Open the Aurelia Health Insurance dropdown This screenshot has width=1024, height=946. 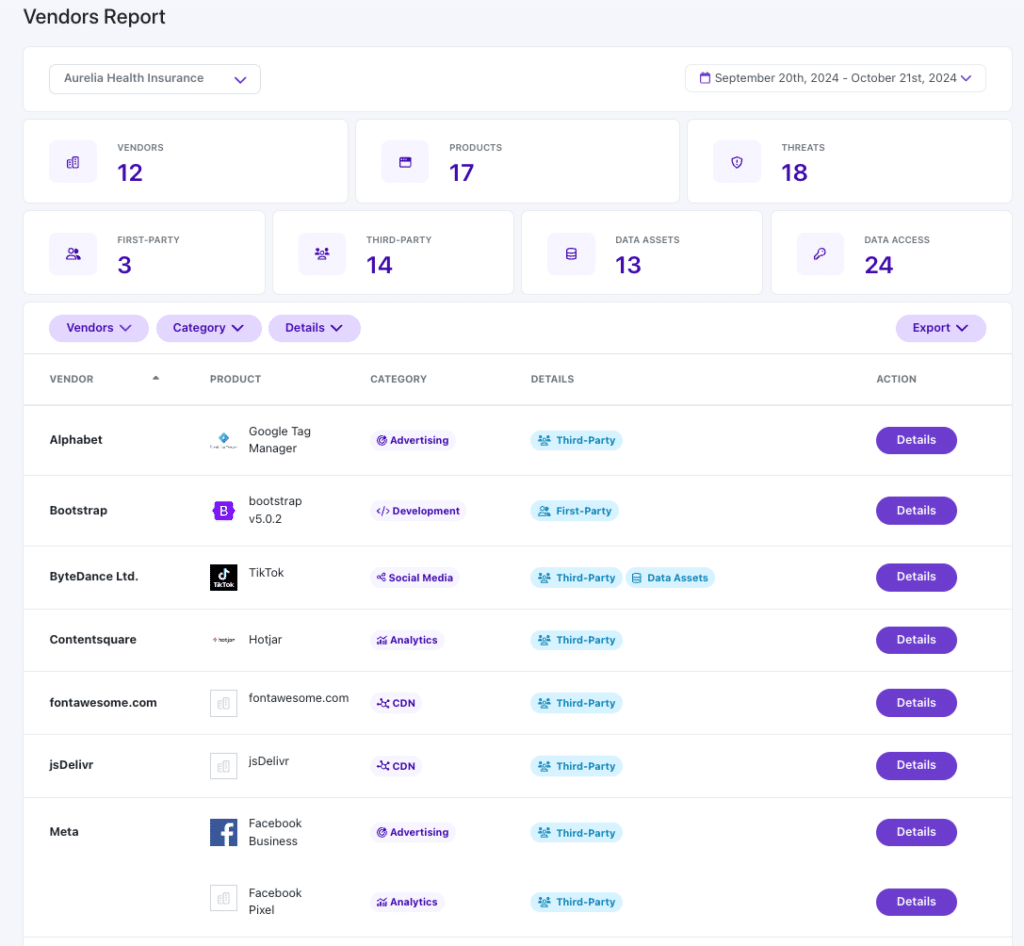point(155,79)
